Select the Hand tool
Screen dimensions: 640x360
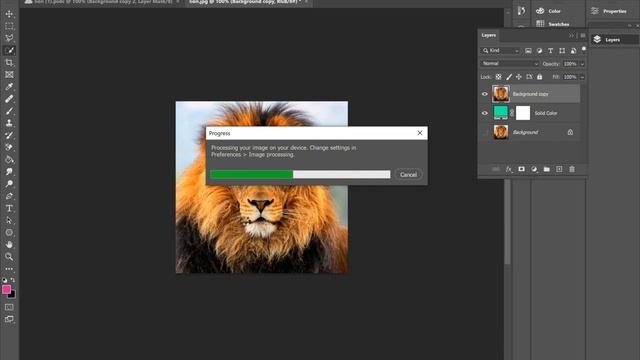pos(9,244)
